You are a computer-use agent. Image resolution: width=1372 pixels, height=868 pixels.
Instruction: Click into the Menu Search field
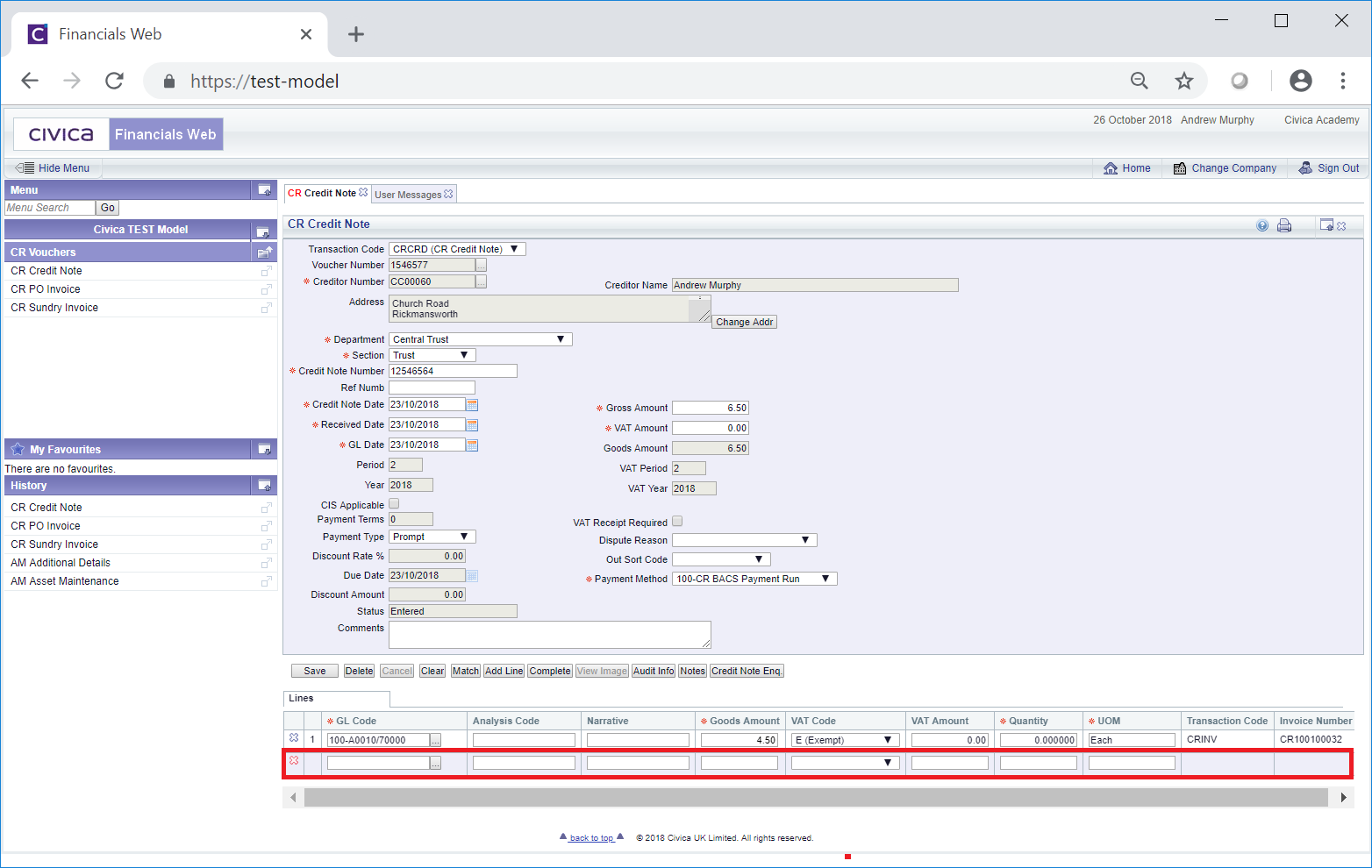click(x=50, y=208)
